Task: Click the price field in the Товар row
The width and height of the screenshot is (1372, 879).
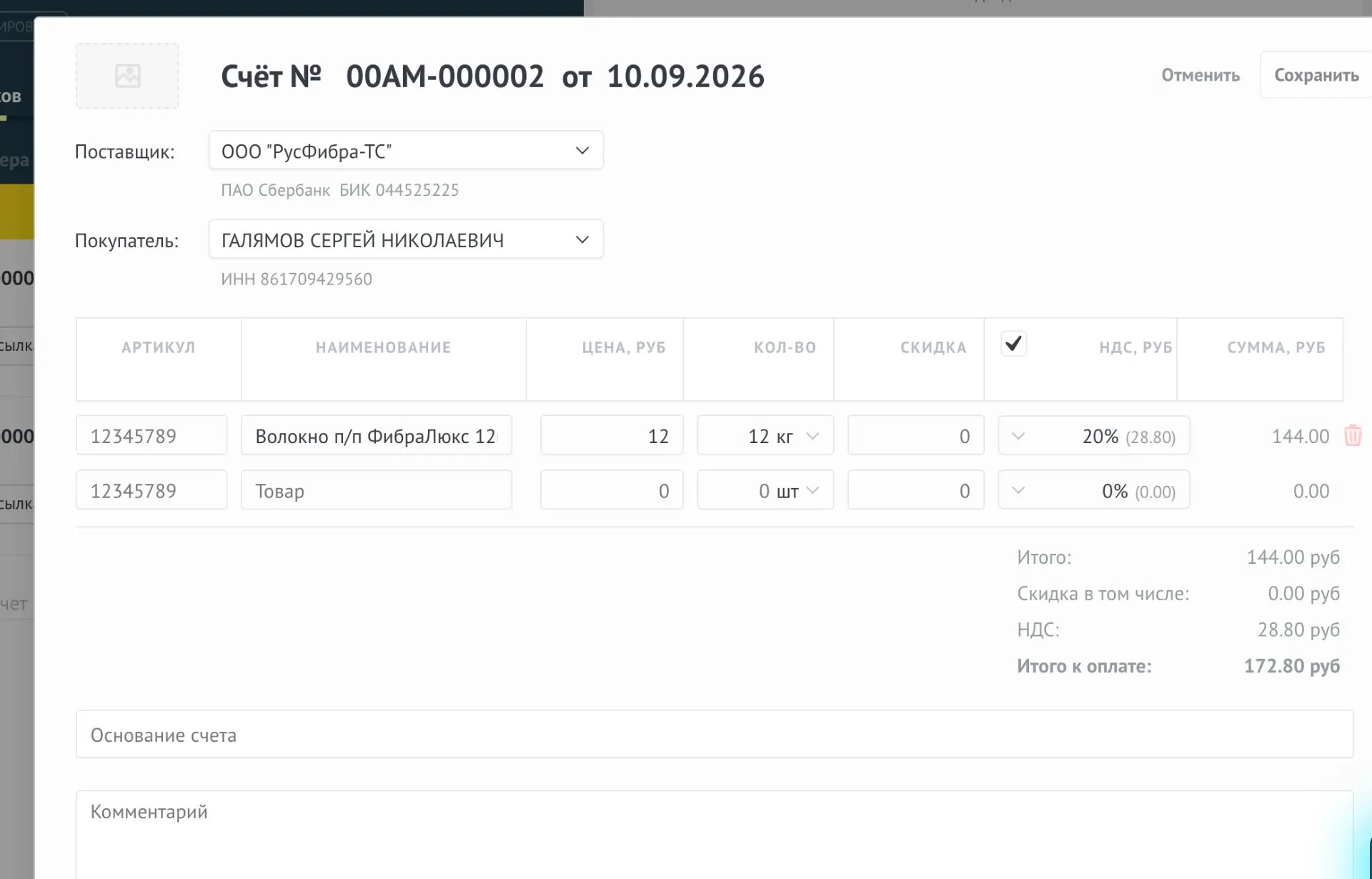Action: 612,490
